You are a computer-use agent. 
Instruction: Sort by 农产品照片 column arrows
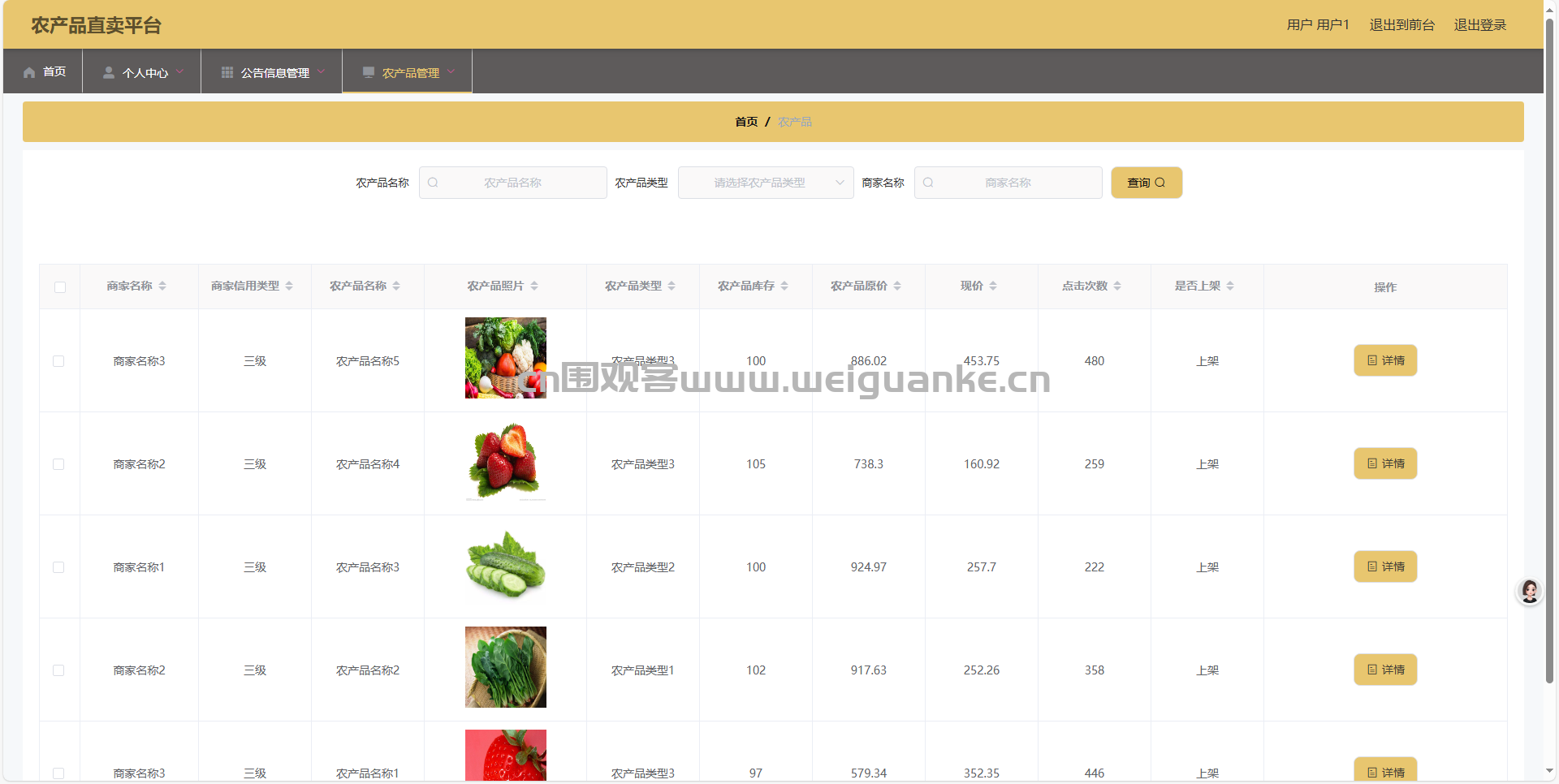[534, 286]
